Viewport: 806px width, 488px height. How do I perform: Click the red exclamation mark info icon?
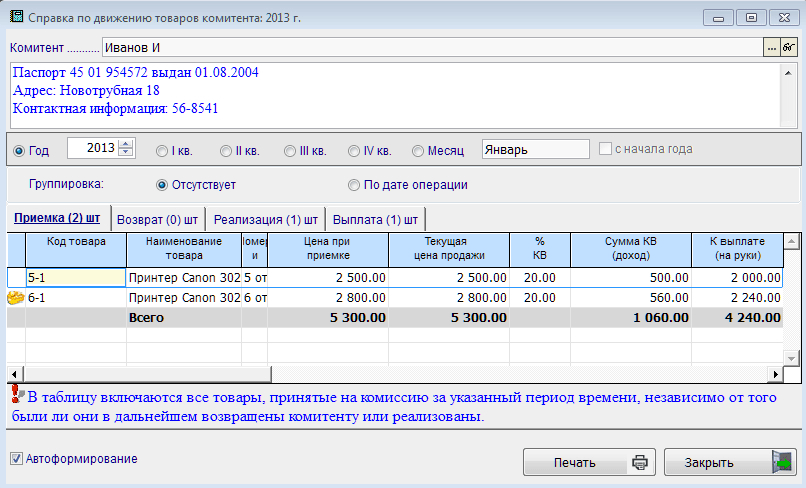click(17, 394)
